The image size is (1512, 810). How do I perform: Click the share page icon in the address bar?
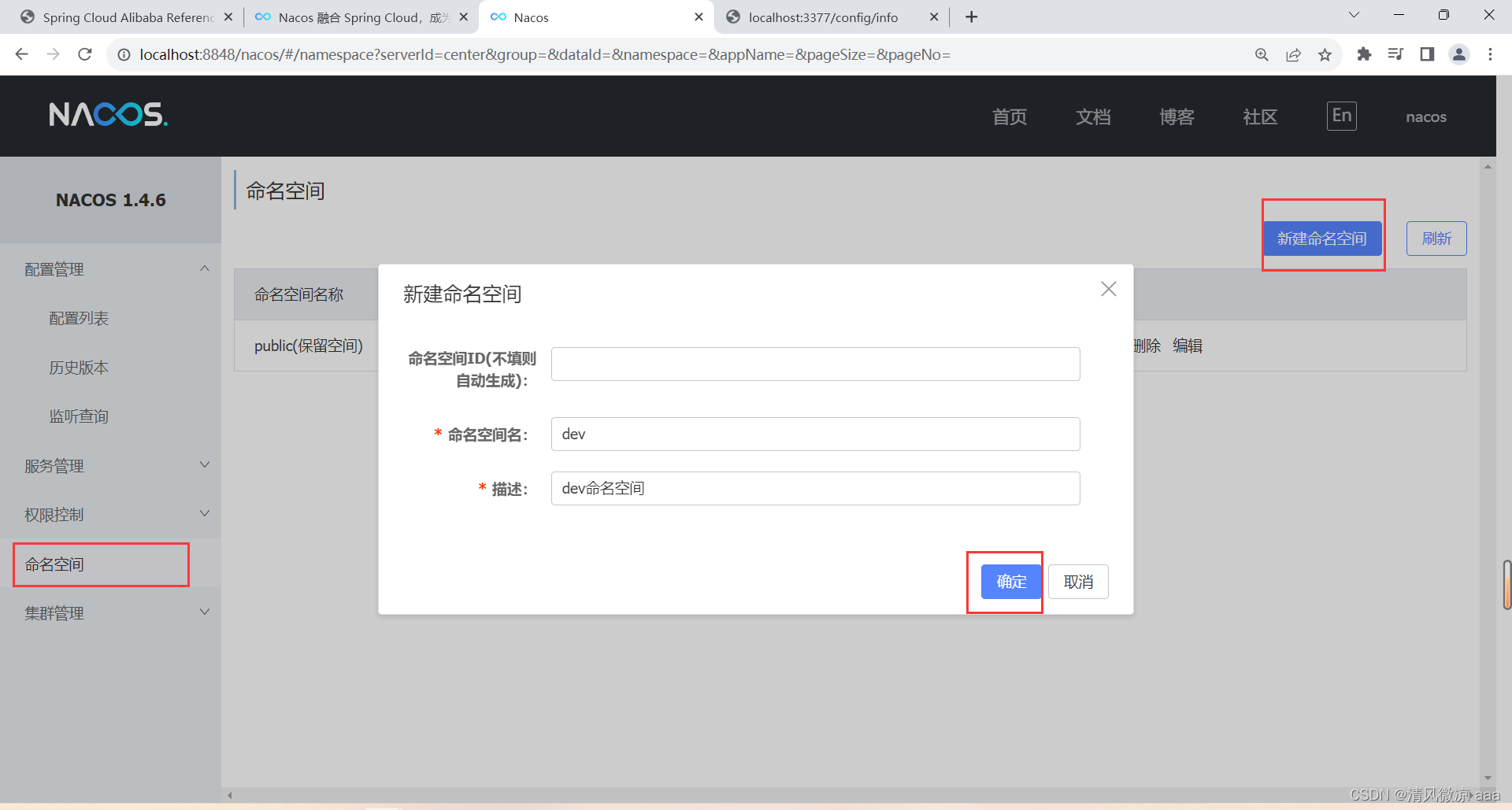[1293, 54]
